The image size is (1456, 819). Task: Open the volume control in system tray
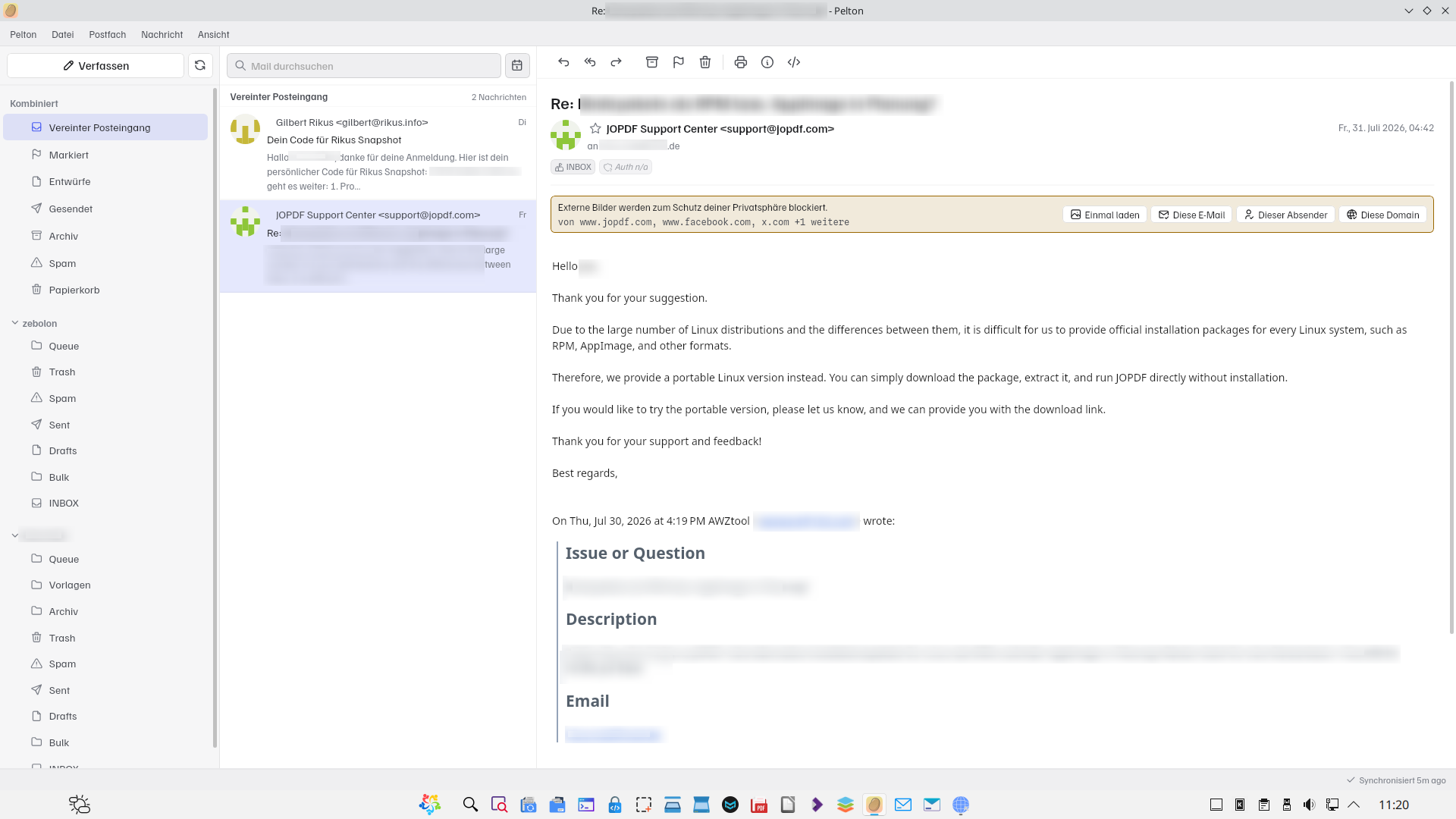1309,805
